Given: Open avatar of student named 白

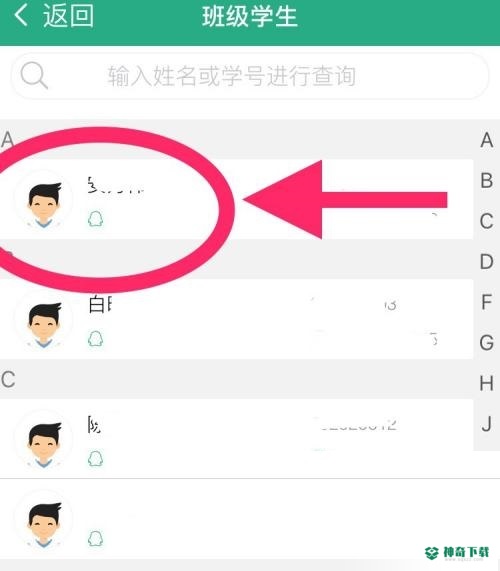Looking at the screenshot, I should [44, 320].
